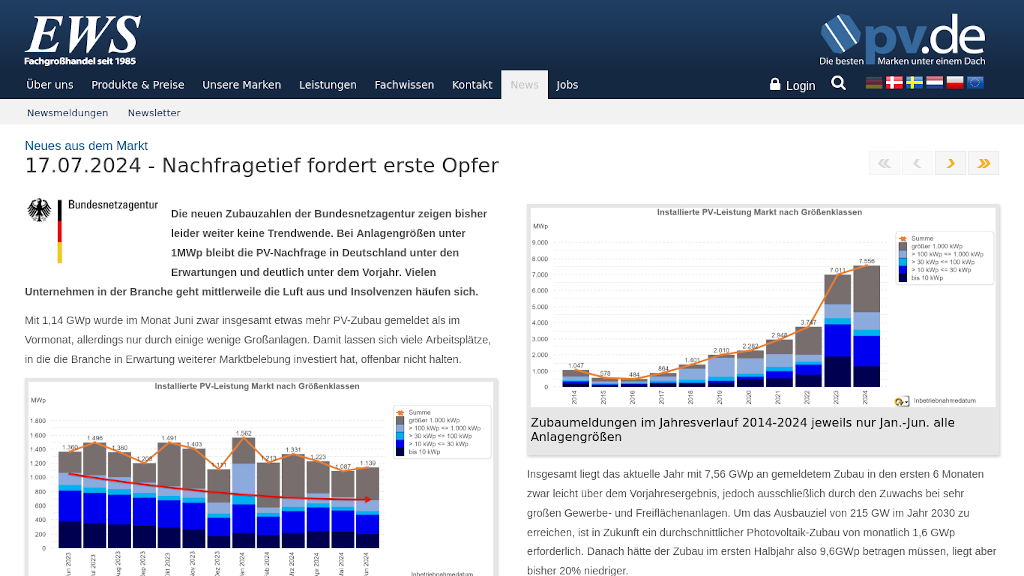The height and width of the screenshot is (576, 1024).
Task: Go to next news article (single right arrow)
Action: (x=950, y=163)
